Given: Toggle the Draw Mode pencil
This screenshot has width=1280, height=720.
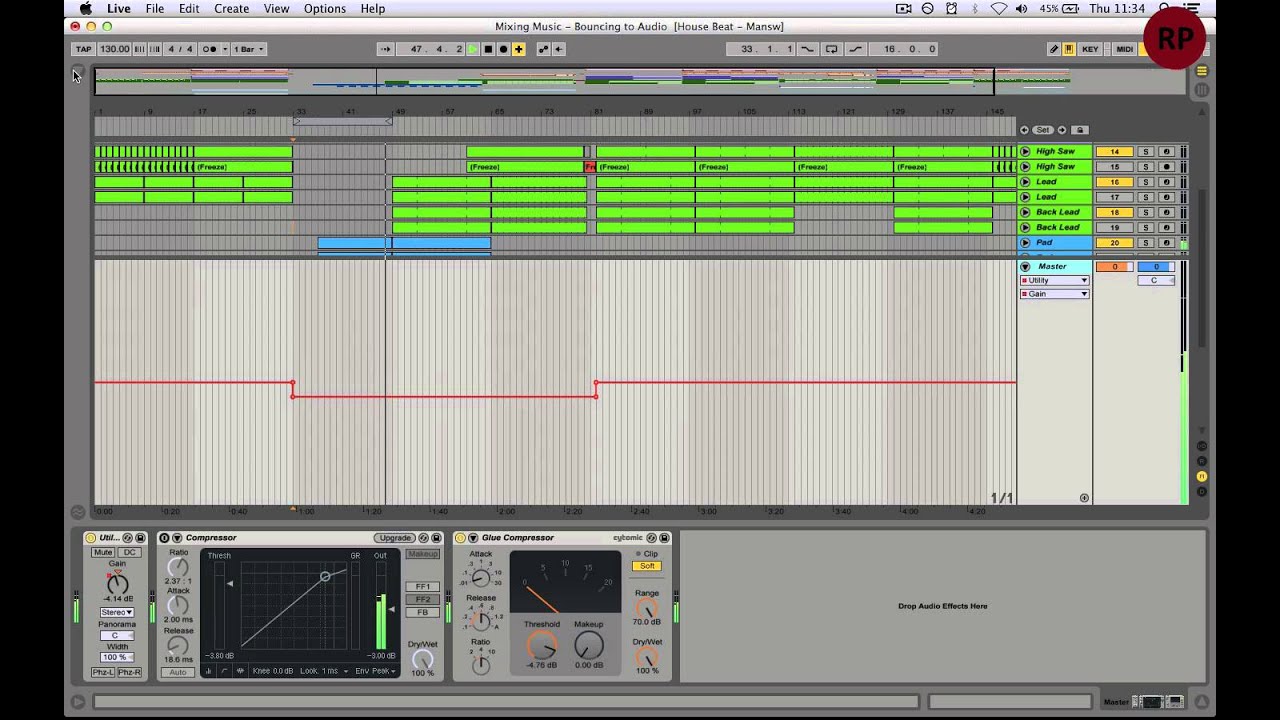Looking at the screenshot, I should click(x=1054, y=49).
